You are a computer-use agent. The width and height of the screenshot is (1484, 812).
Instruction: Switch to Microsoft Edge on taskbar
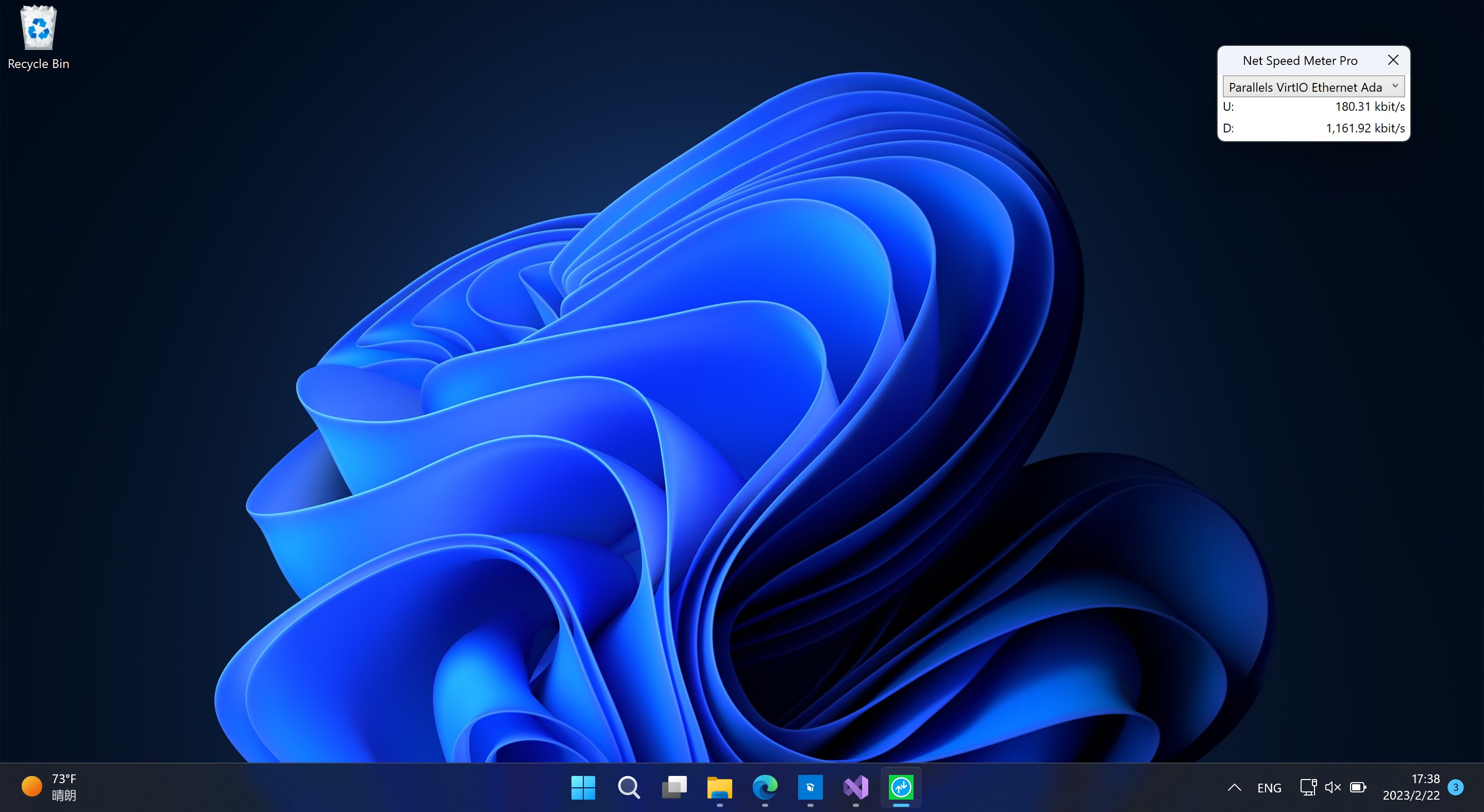[765, 787]
